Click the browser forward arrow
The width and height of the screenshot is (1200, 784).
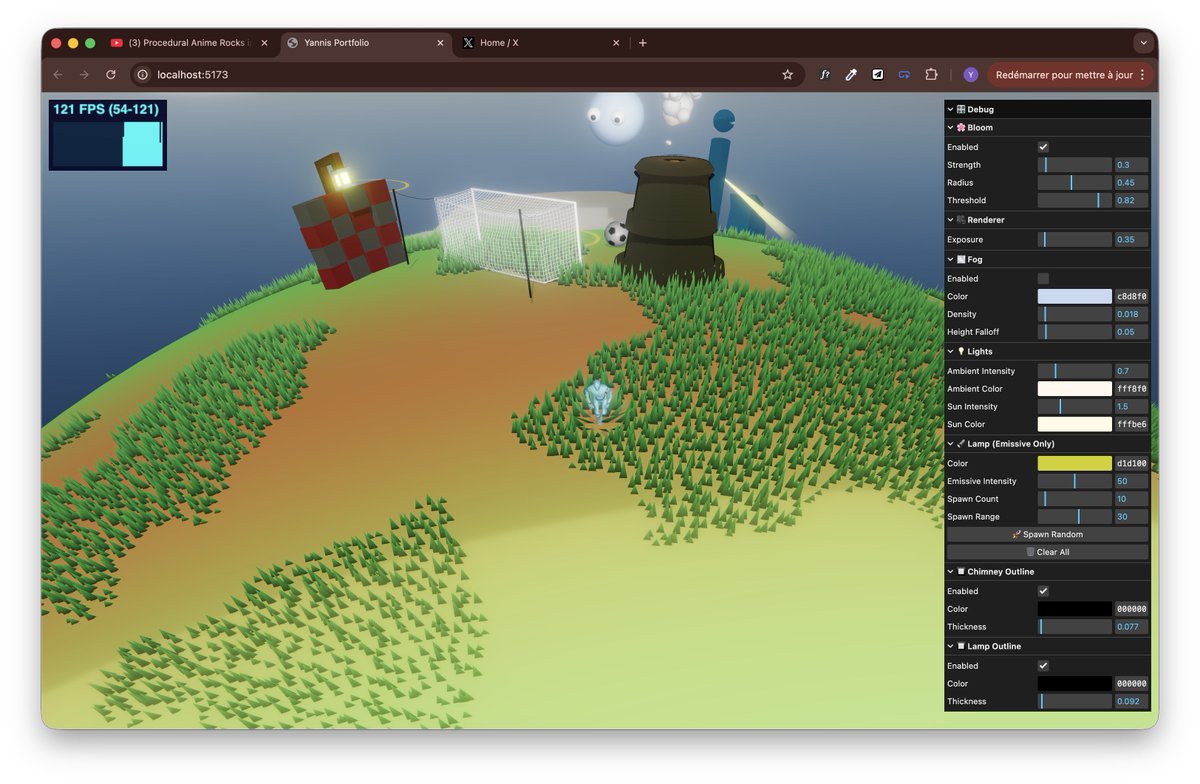(84, 75)
